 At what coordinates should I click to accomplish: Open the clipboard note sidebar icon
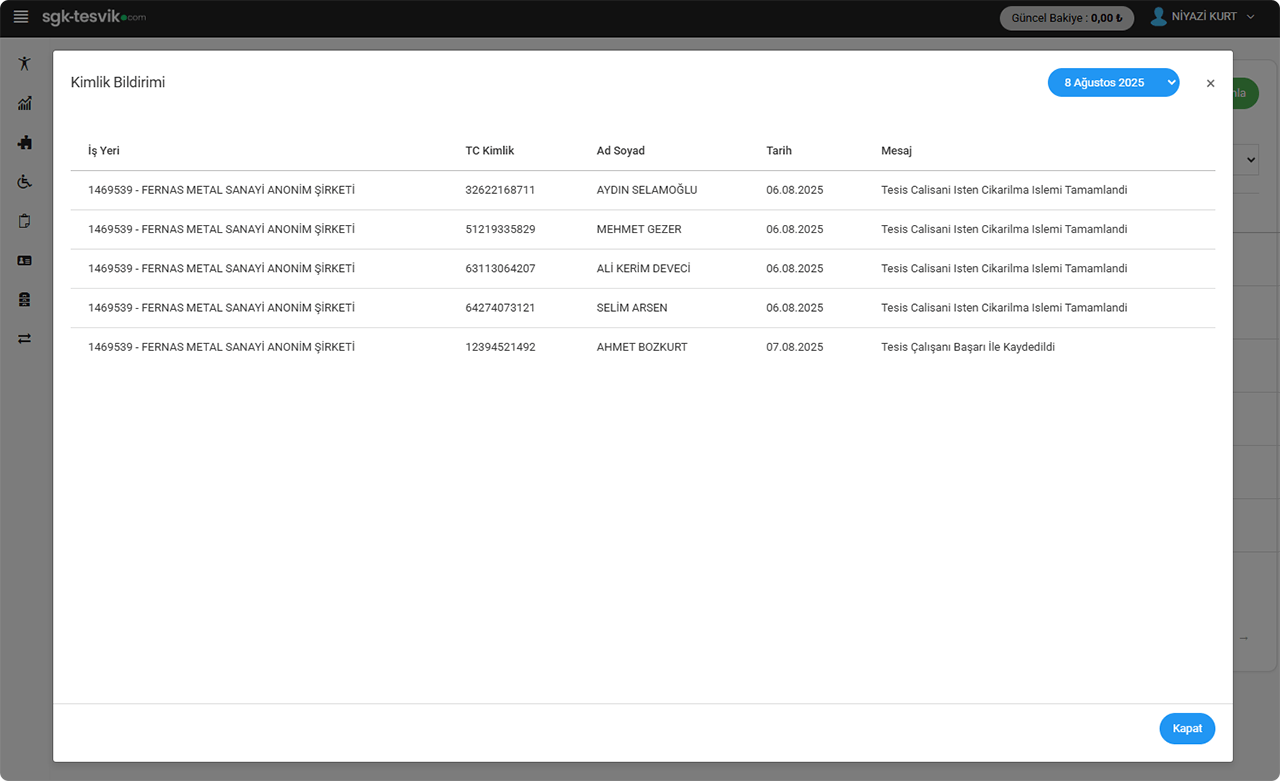[x=25, y=221]
